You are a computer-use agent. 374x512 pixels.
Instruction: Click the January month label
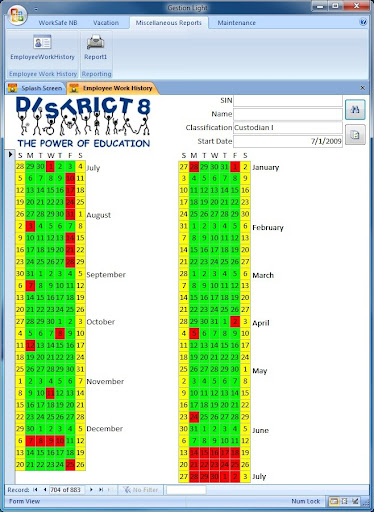coord(266,168)
